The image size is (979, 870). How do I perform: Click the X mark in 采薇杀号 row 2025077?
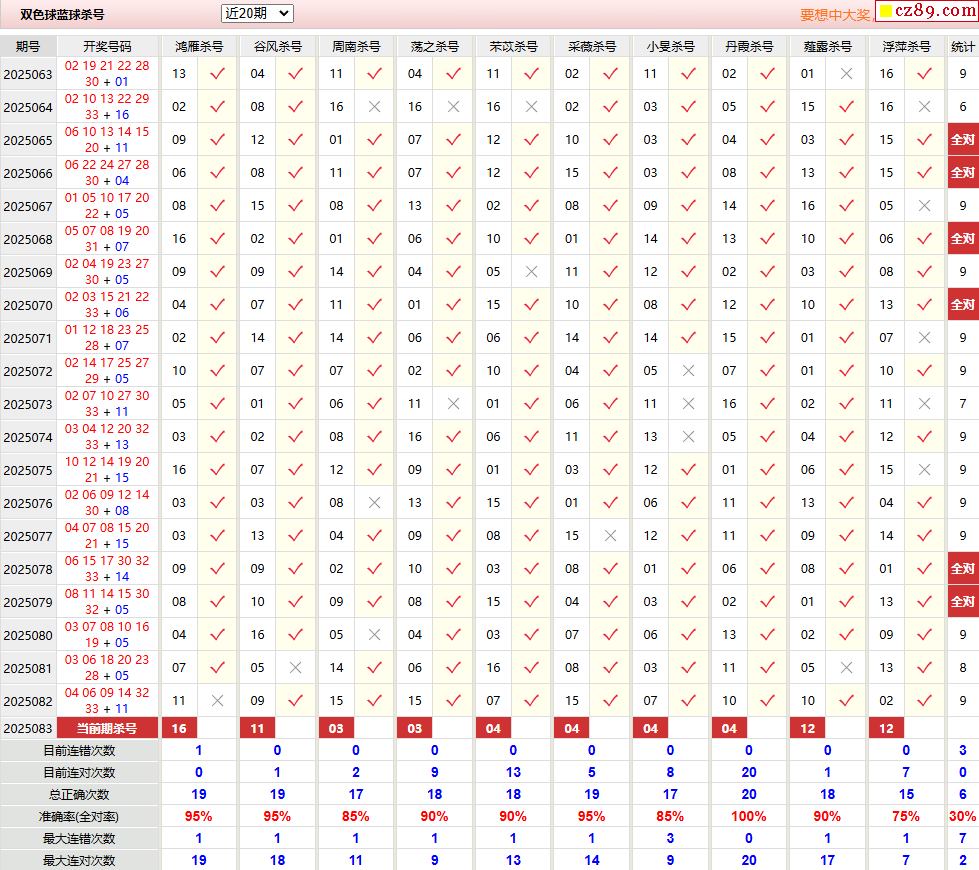pyautogui.click(x=611, y=536)
